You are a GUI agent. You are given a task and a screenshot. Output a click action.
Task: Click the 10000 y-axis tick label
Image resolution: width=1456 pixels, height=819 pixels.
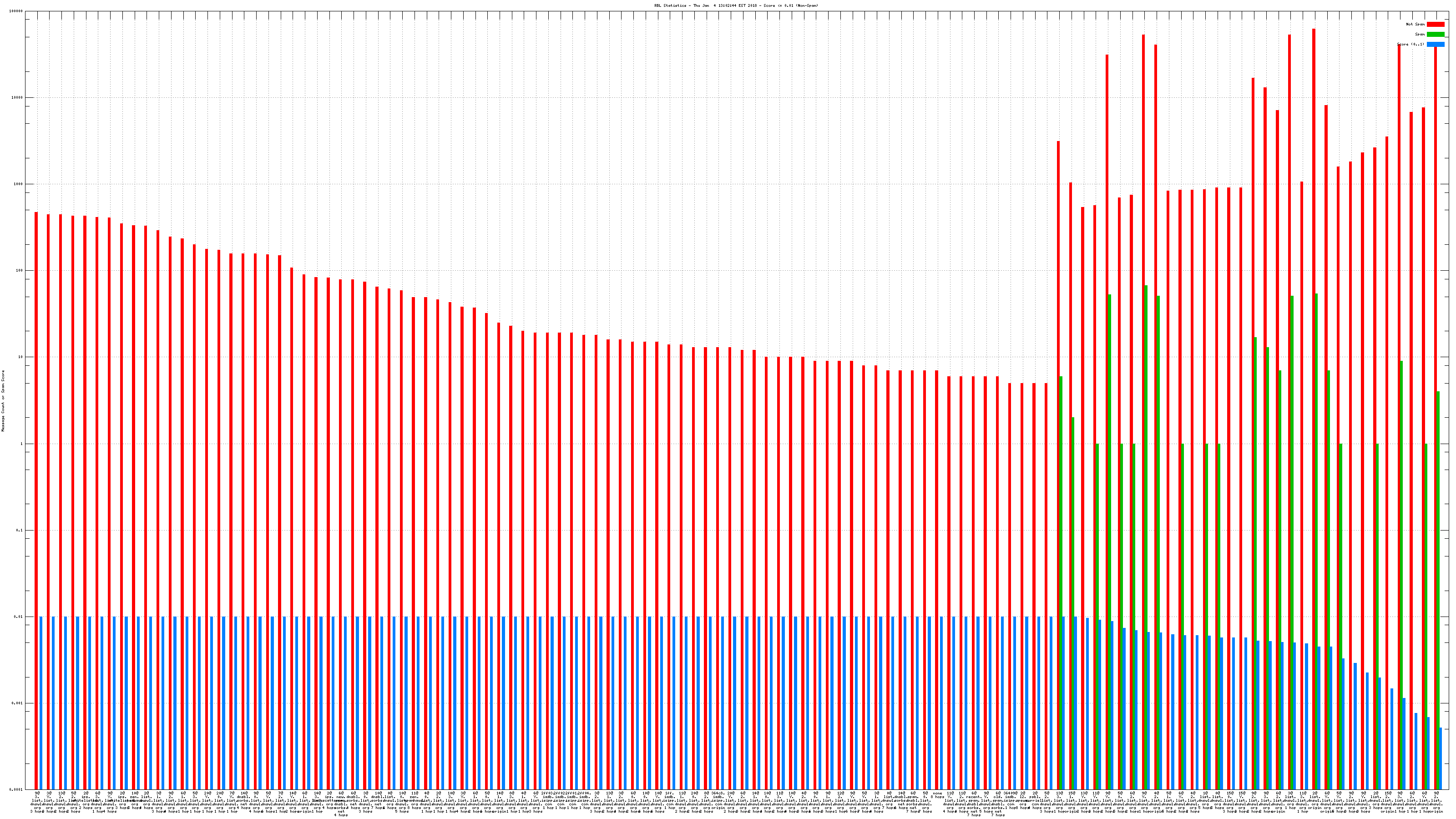18,98
